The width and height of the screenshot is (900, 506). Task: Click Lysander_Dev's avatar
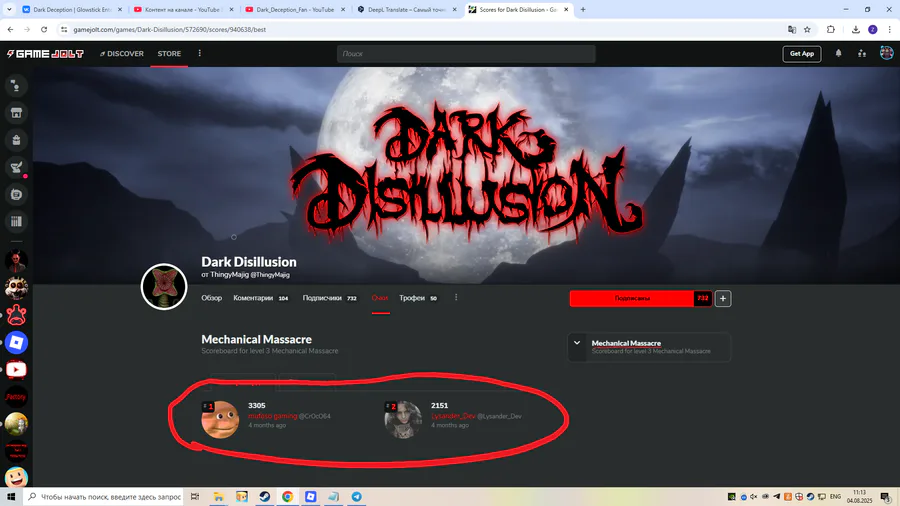point(403,419)
